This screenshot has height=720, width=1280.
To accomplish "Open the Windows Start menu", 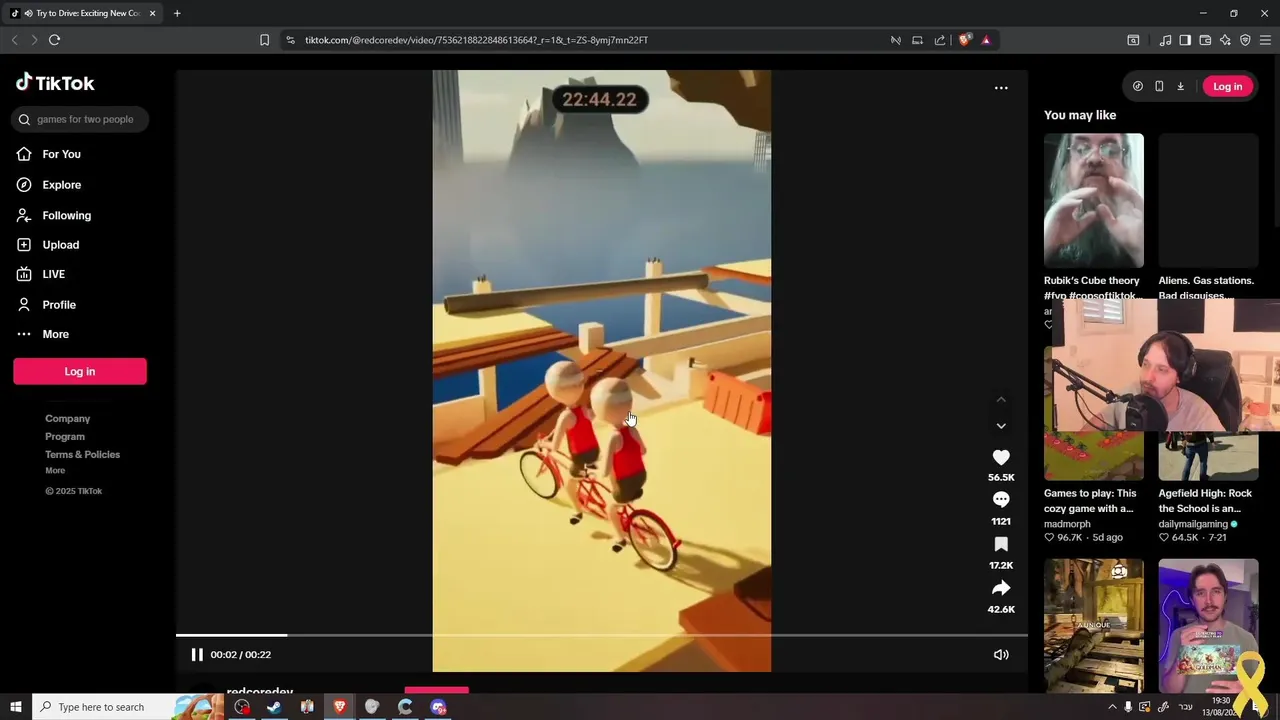I will pyautogui.click(x=15, y=707).
